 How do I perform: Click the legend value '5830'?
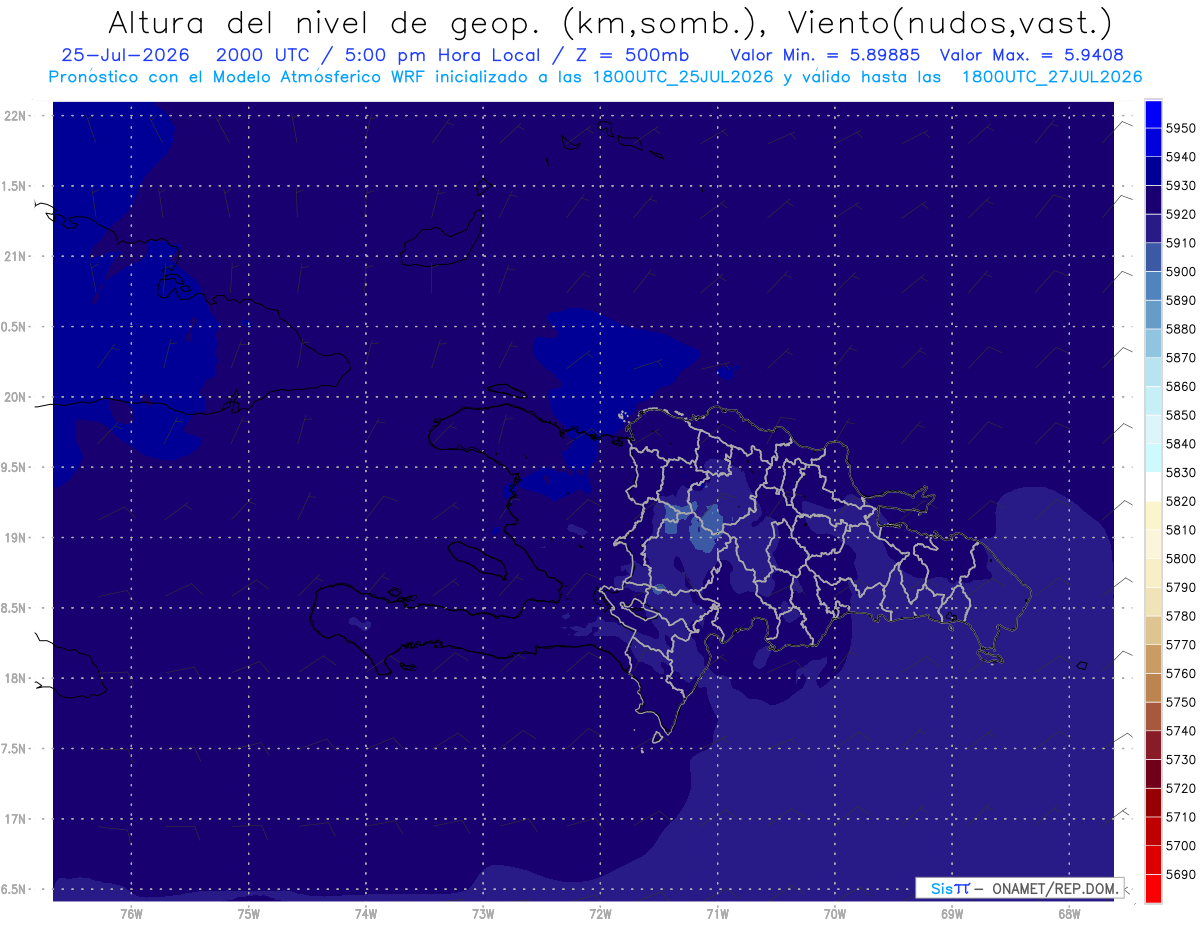point(1181,472)
